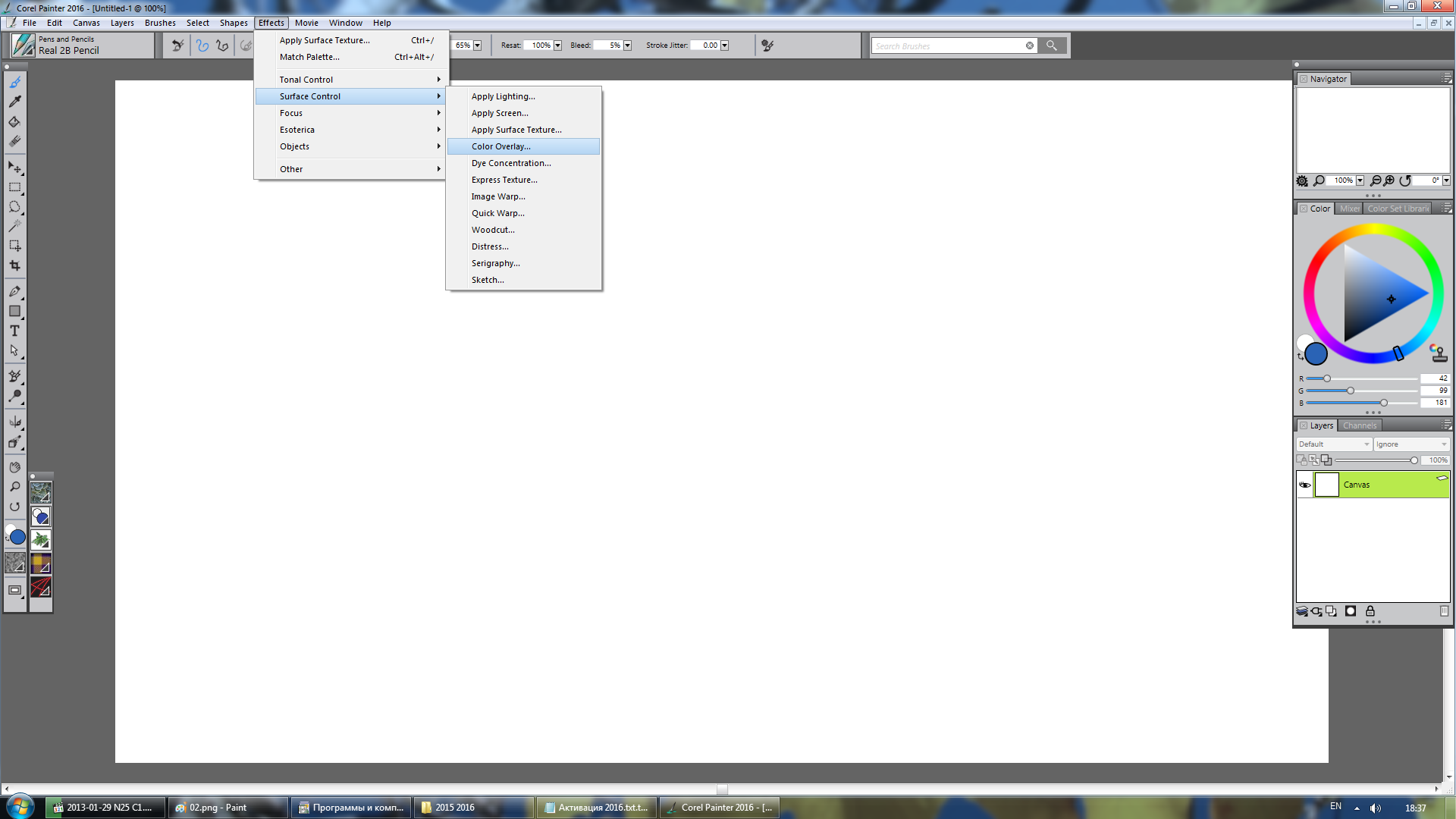Click the lock layer icon
Image resolution: width=1456 pixels, height=819 pixels.
tap(1370, 611)
